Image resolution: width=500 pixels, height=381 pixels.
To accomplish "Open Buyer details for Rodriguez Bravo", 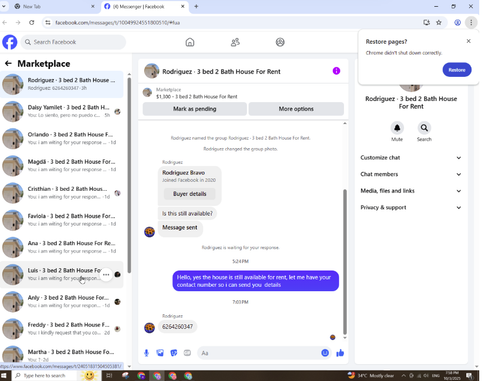I will [189, 194].
